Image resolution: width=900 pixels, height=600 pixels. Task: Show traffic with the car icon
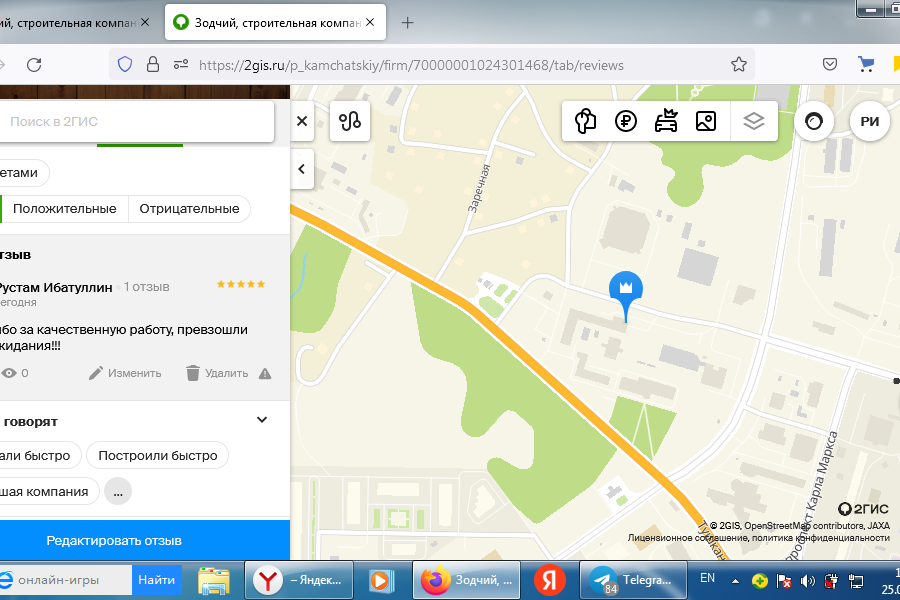point(666,121)
